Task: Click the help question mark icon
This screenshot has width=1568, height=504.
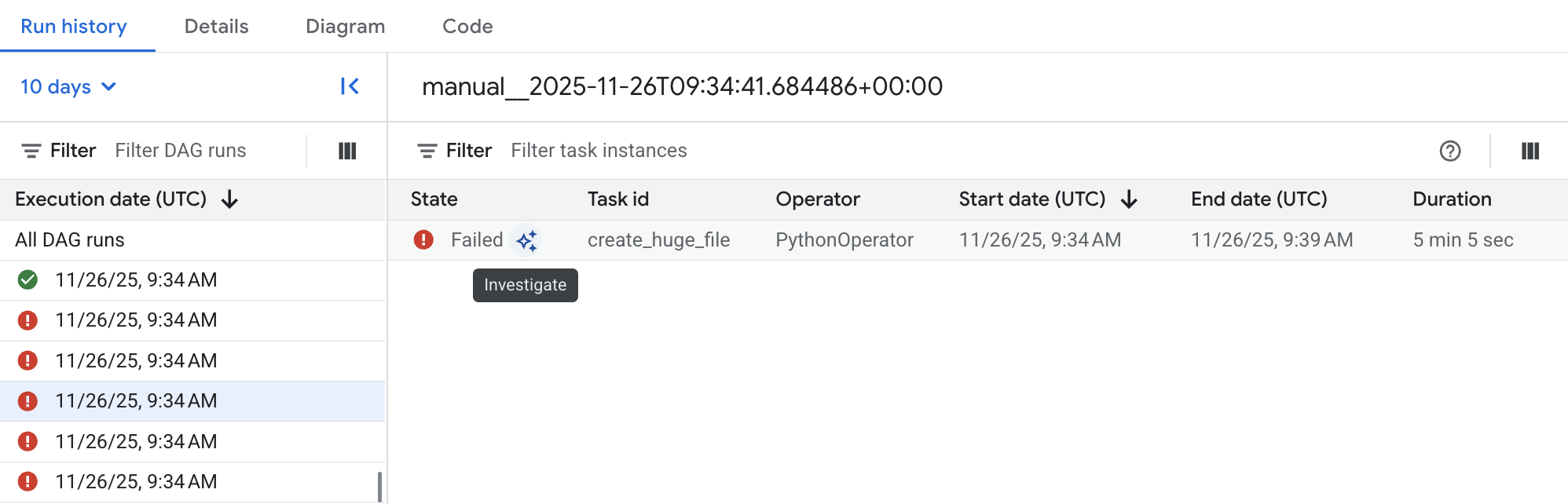Action: tap(1449, 151)
